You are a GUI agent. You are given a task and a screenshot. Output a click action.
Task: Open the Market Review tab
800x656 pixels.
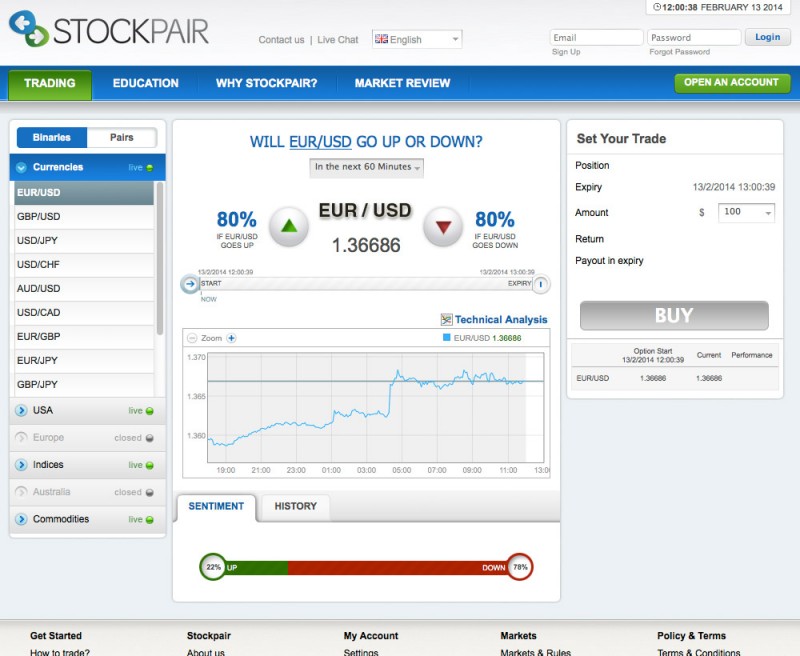[402, 83]
